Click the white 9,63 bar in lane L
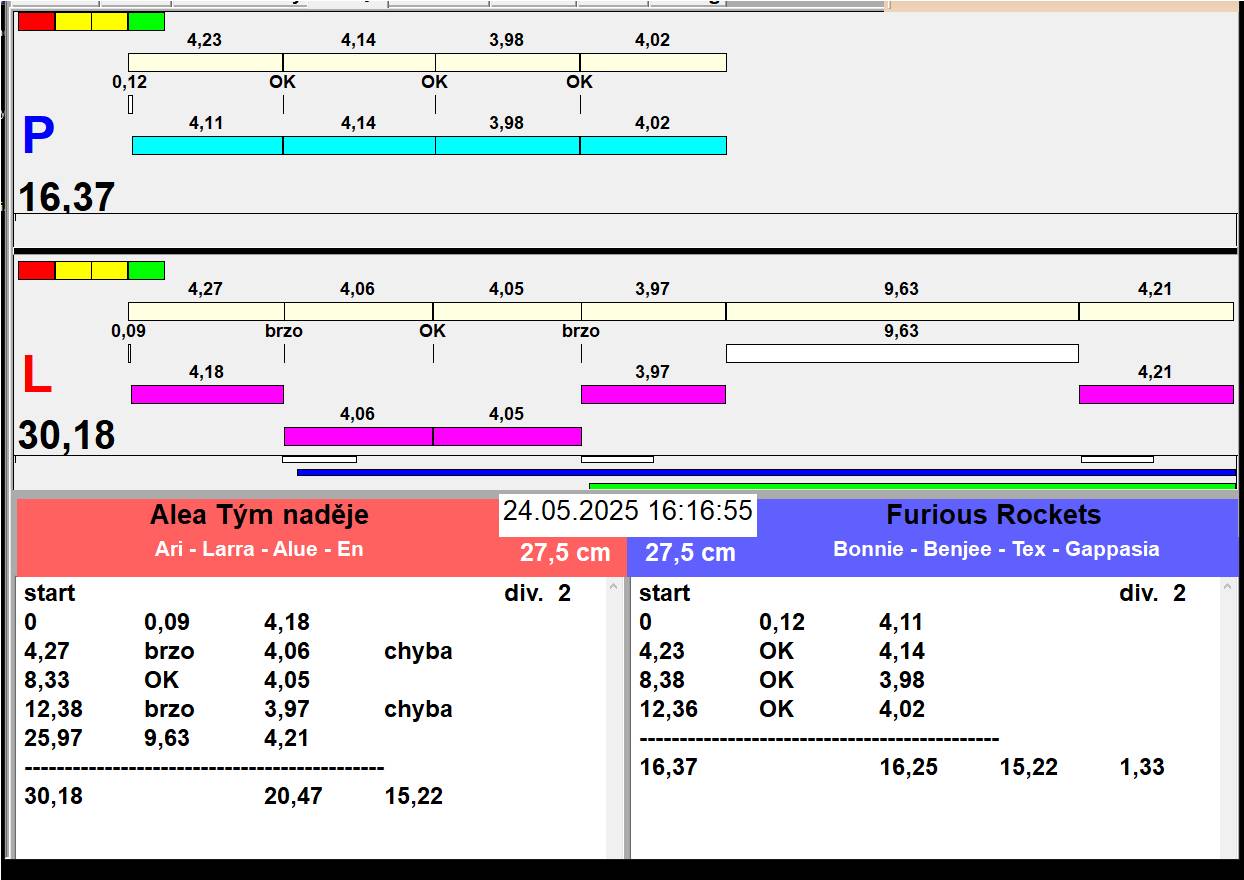The image size is (1244, 880). tap(901, 353)
